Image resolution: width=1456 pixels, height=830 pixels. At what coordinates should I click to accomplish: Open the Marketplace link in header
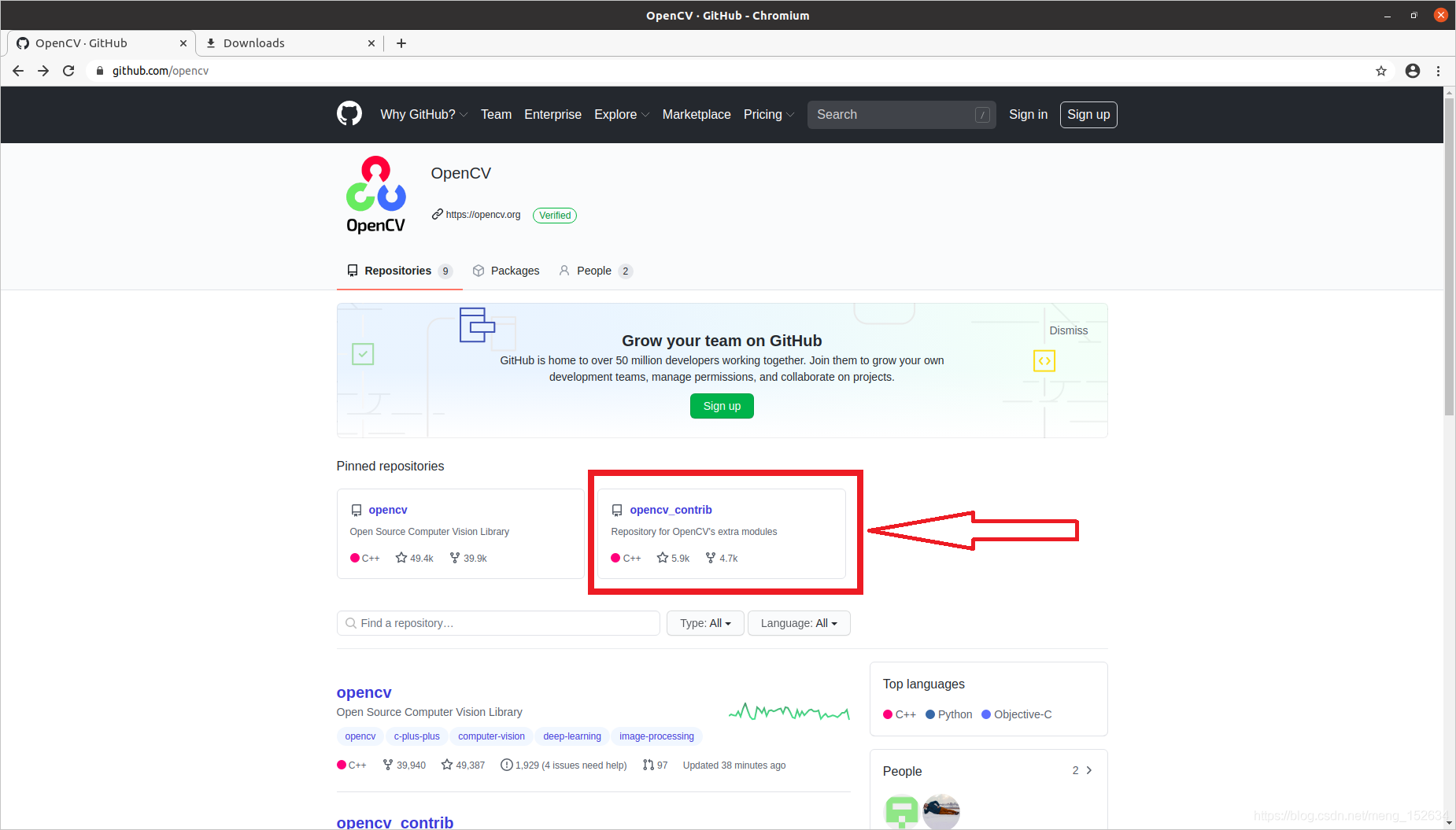(x=697, y=114)
